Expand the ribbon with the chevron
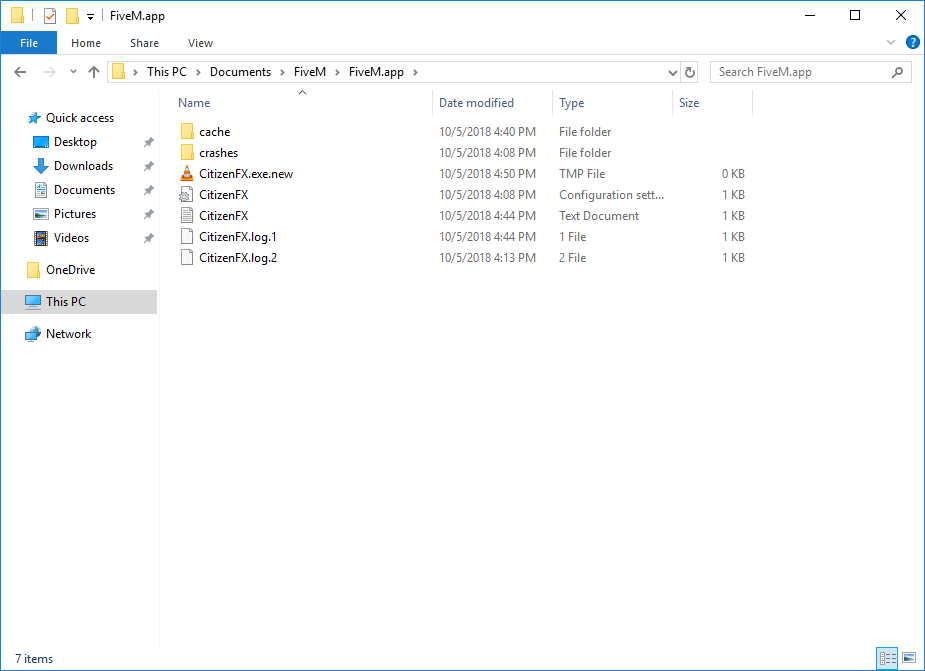 tap(891, 42)
